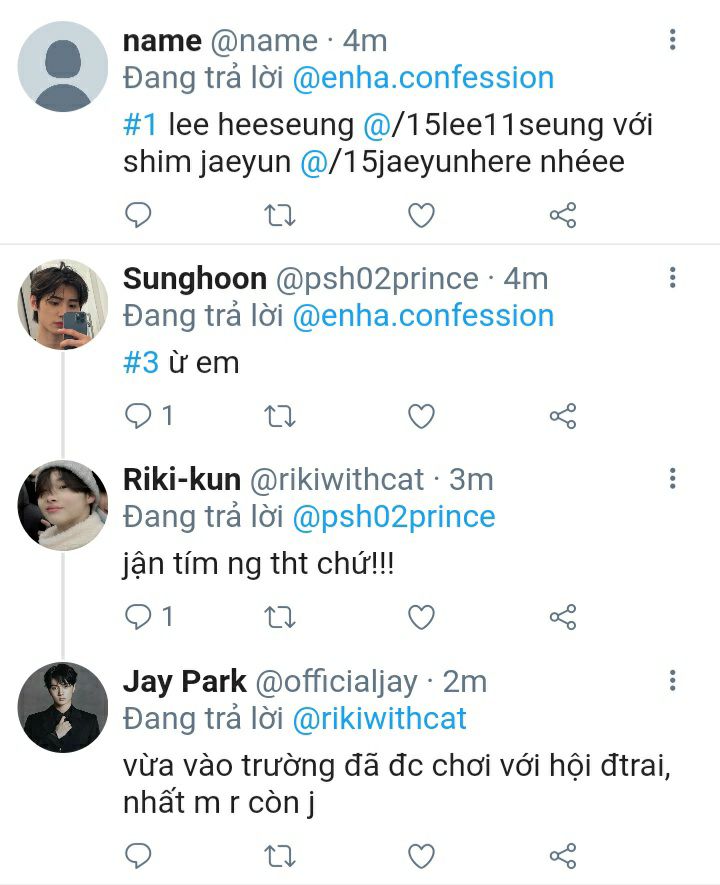Like Riki-kun's tweet
Viewport: 720px width, 885px height.
[422, 617]
